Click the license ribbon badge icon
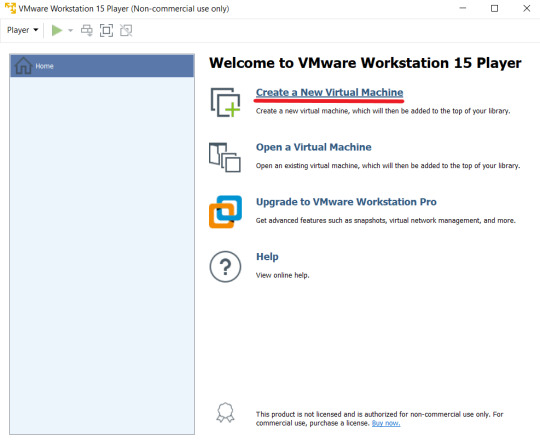 (225, 412)
